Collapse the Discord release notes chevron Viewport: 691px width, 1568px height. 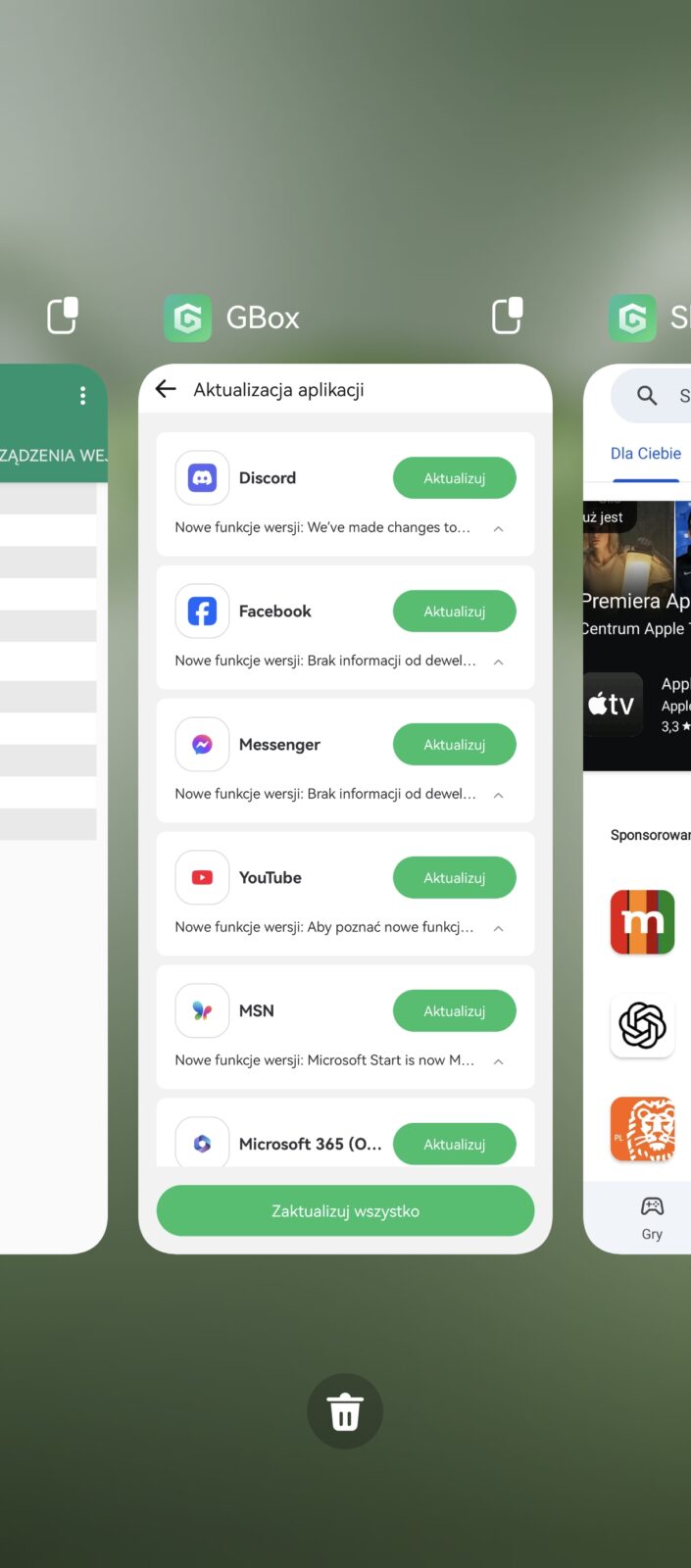pyautogui.click(x=498, y=528)
